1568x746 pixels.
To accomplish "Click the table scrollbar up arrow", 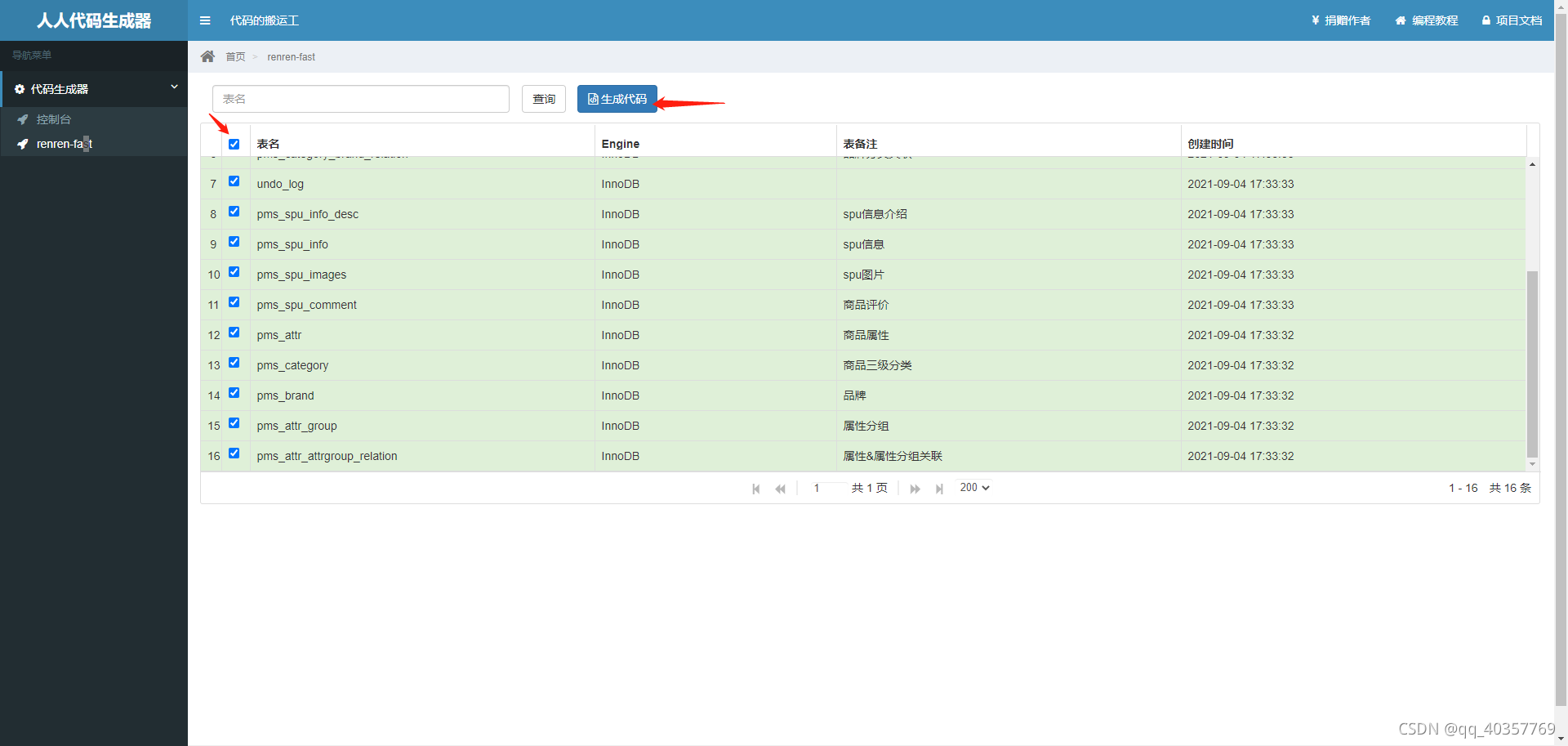I will 1532,164.
